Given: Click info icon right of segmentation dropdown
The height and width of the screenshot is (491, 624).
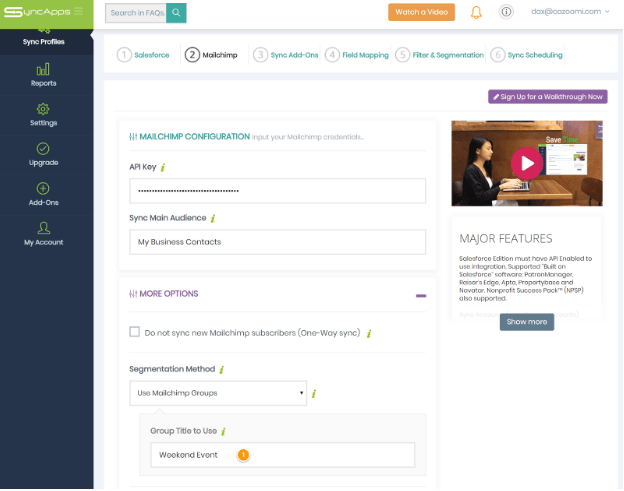Looking at the screenshot, I should click(x=314, y=394).
